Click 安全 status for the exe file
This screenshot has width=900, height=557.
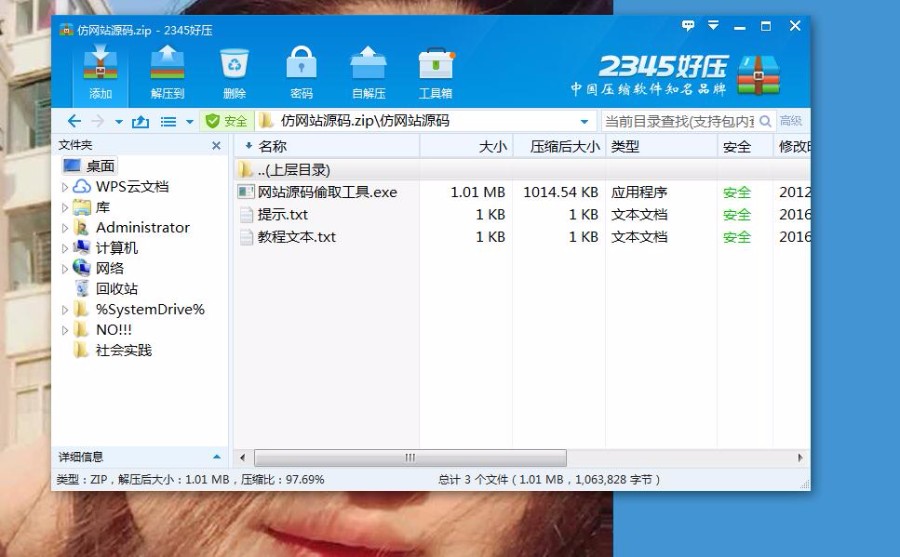click(737, 192)
